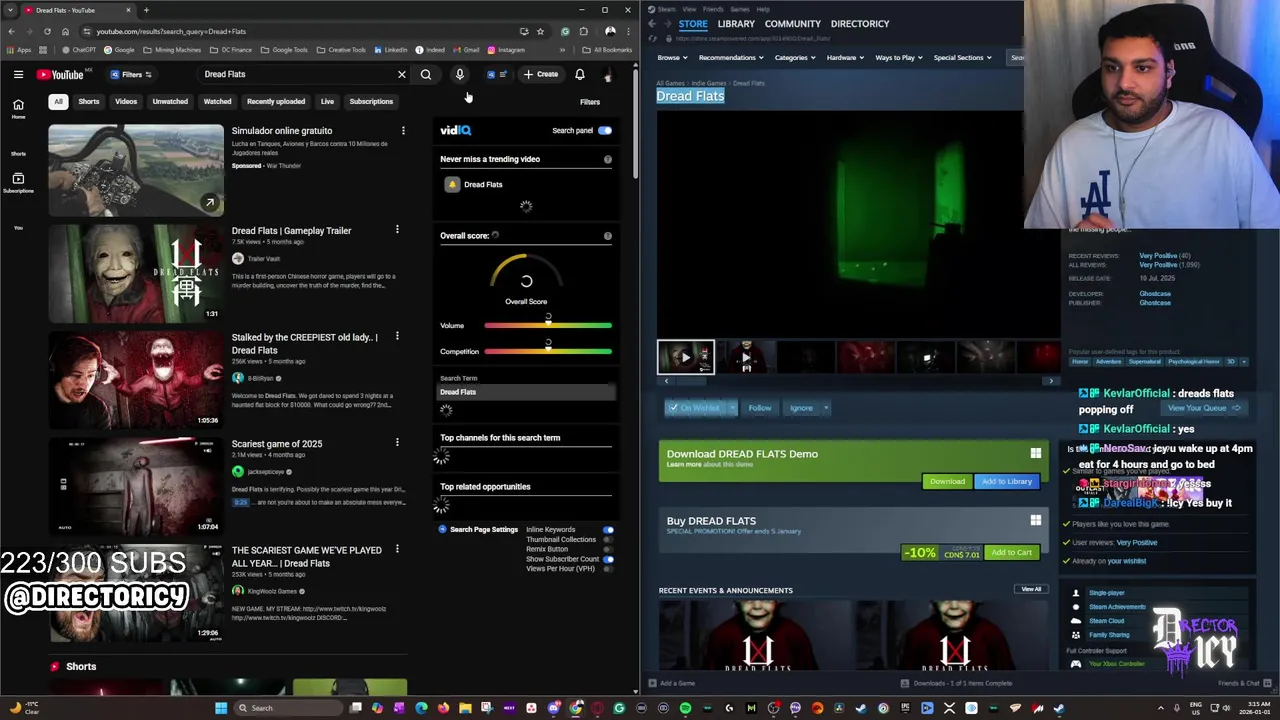The width and height of the screenshot is (1280, 720).
Task: Open Spotify from the taskbar
Action: [x=685, y=708]
